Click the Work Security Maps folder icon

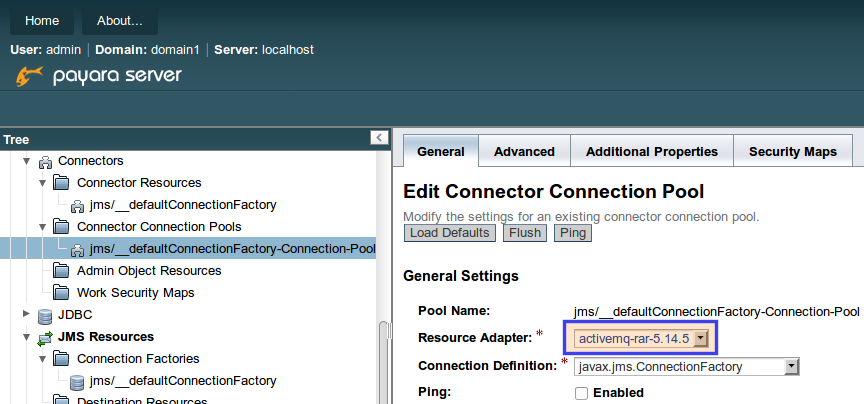62,293
